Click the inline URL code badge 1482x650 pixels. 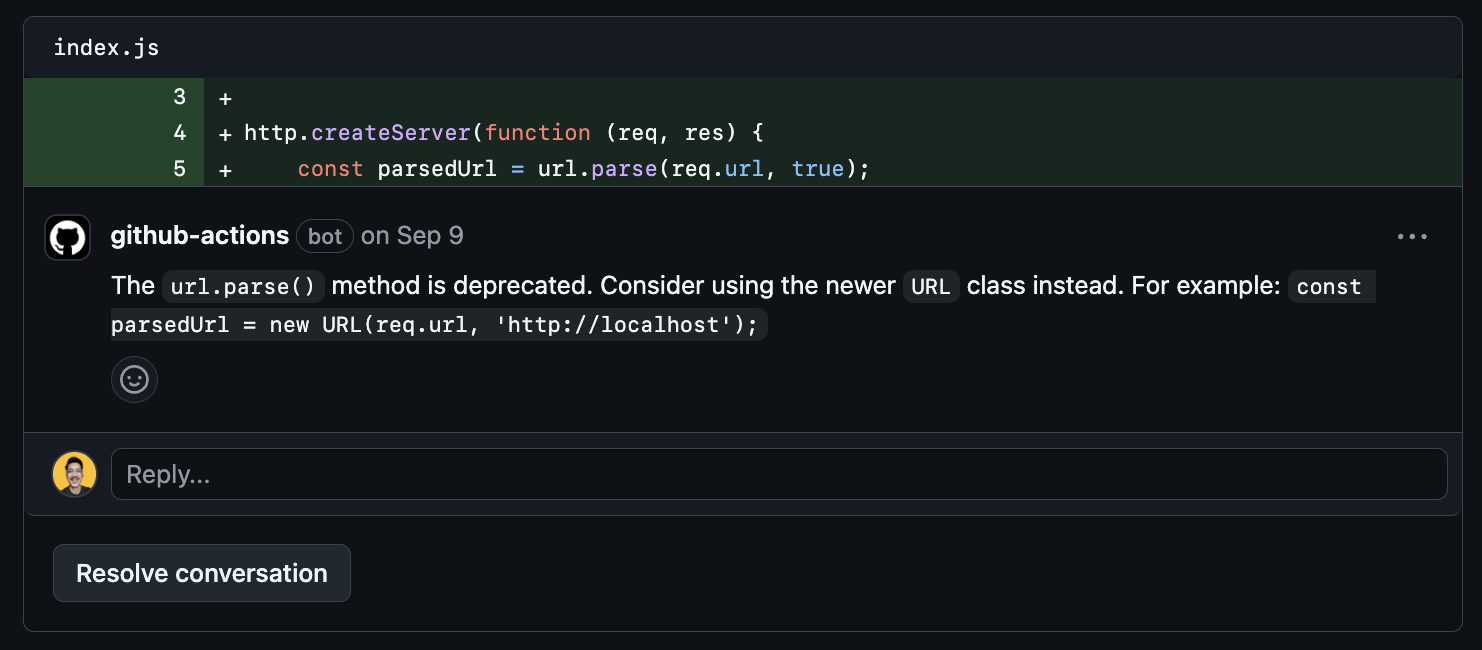click(x=930, y=287)
